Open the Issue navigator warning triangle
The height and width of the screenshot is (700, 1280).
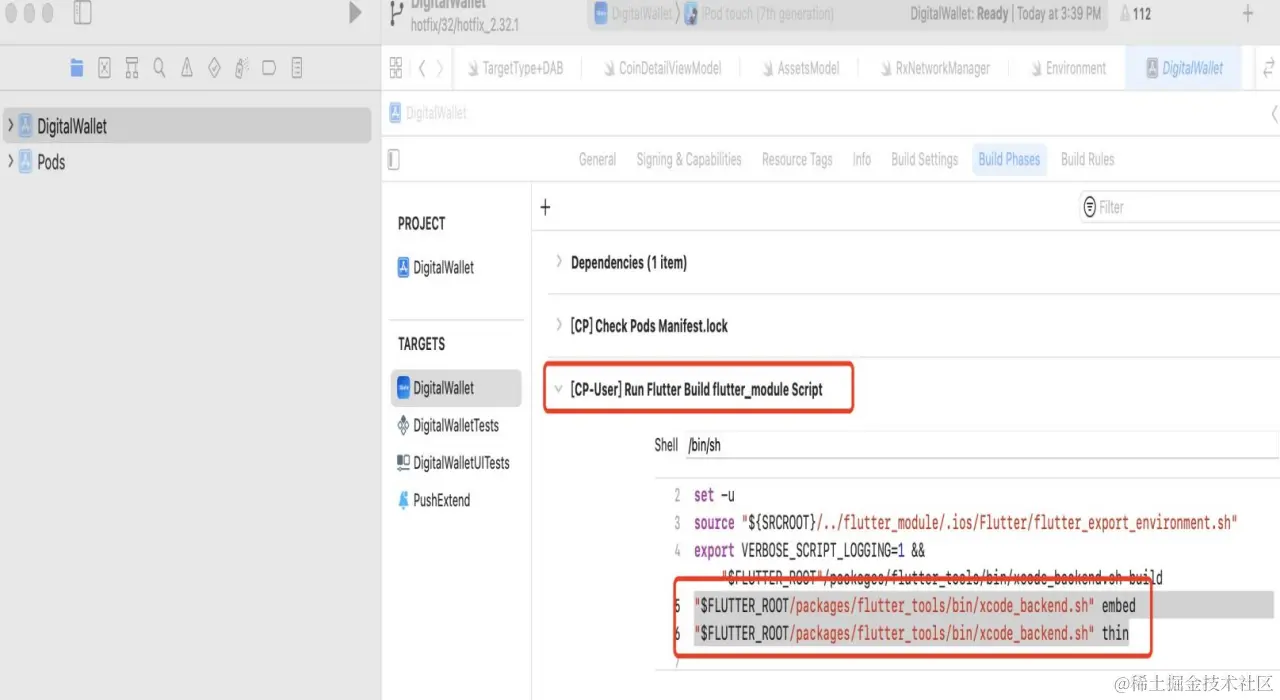click(186, 68)
